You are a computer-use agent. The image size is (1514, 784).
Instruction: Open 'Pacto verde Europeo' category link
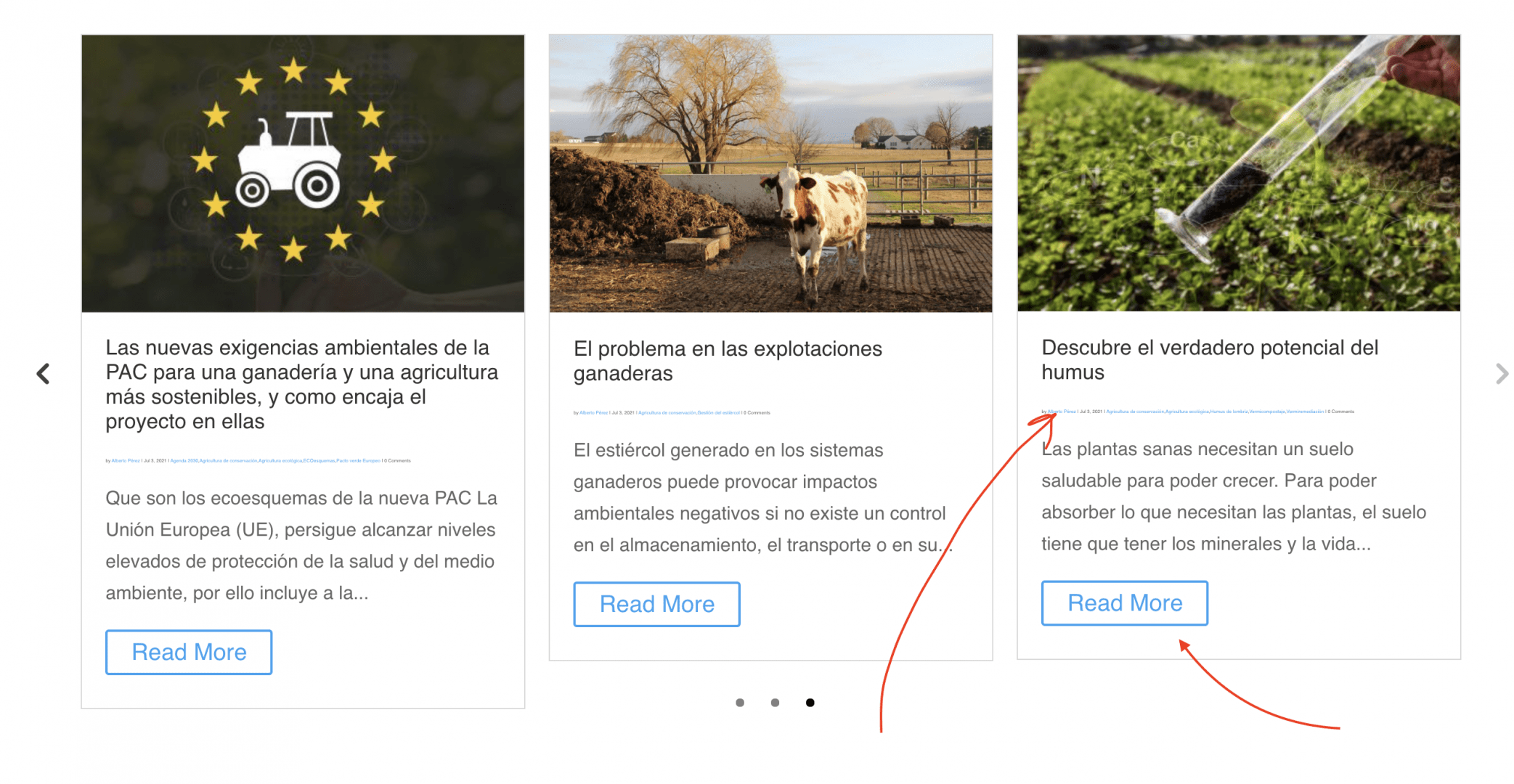(x=358, y=460)
